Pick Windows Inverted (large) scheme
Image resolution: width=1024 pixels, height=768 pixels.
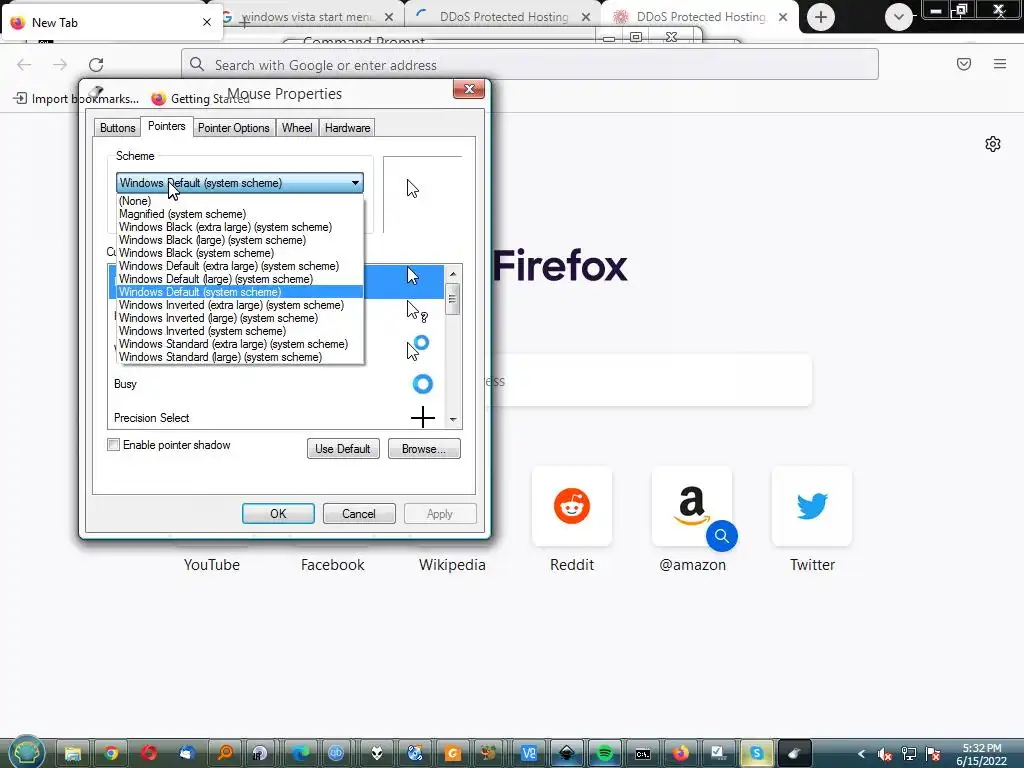pos(240,318)
